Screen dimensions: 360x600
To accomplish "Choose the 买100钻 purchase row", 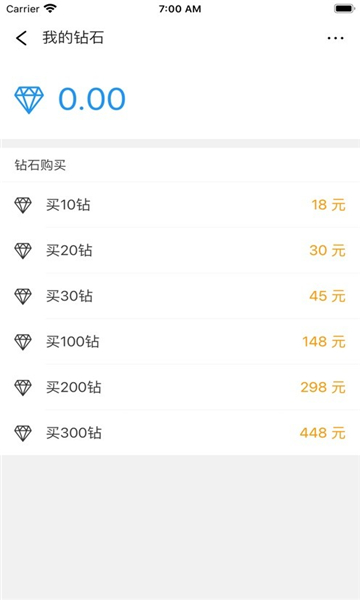I will tap(180, 341).
